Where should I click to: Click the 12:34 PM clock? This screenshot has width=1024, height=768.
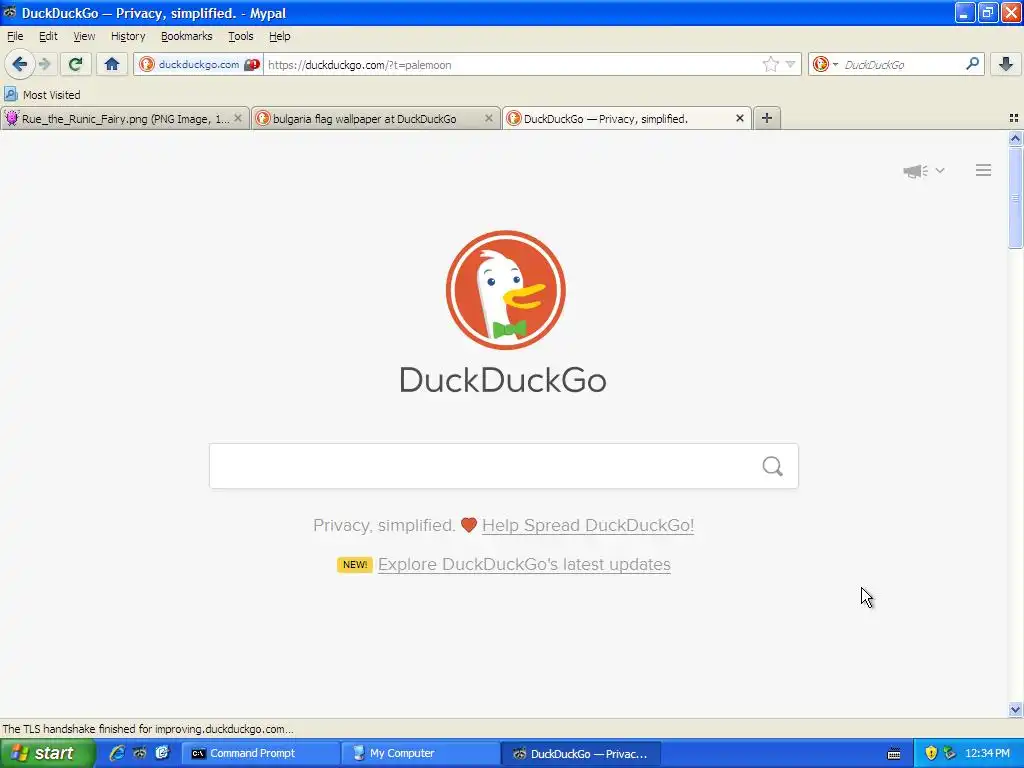tap(987, 753)
